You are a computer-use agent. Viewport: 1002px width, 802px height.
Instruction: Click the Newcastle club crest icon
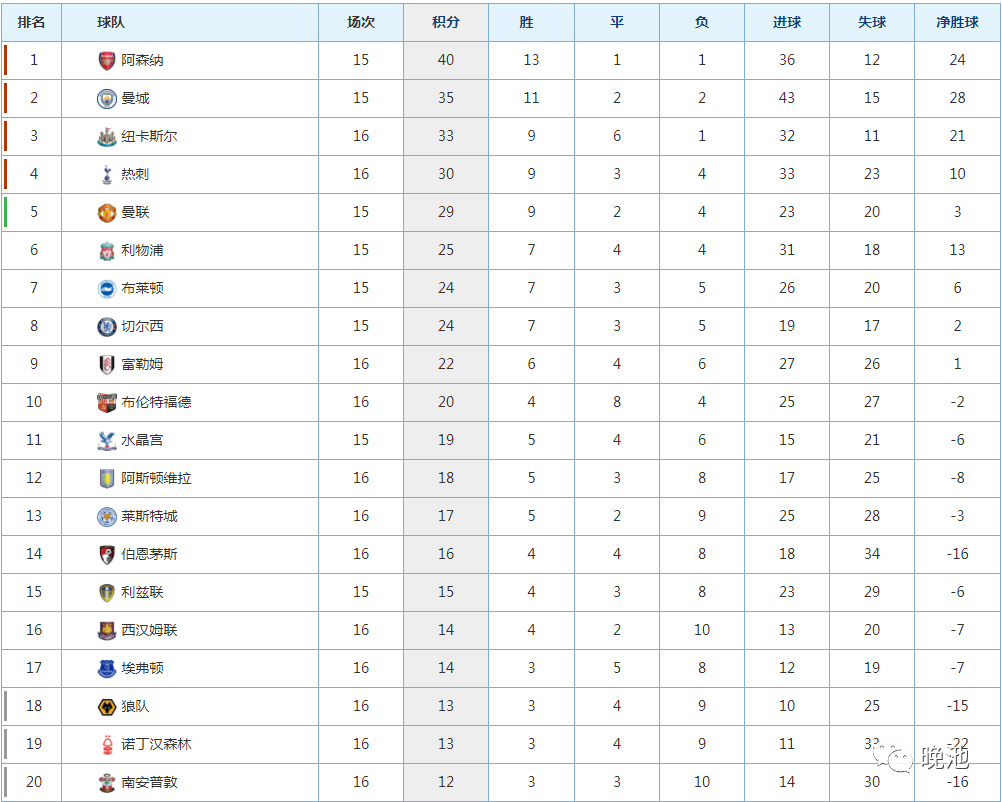click(107, 136)
